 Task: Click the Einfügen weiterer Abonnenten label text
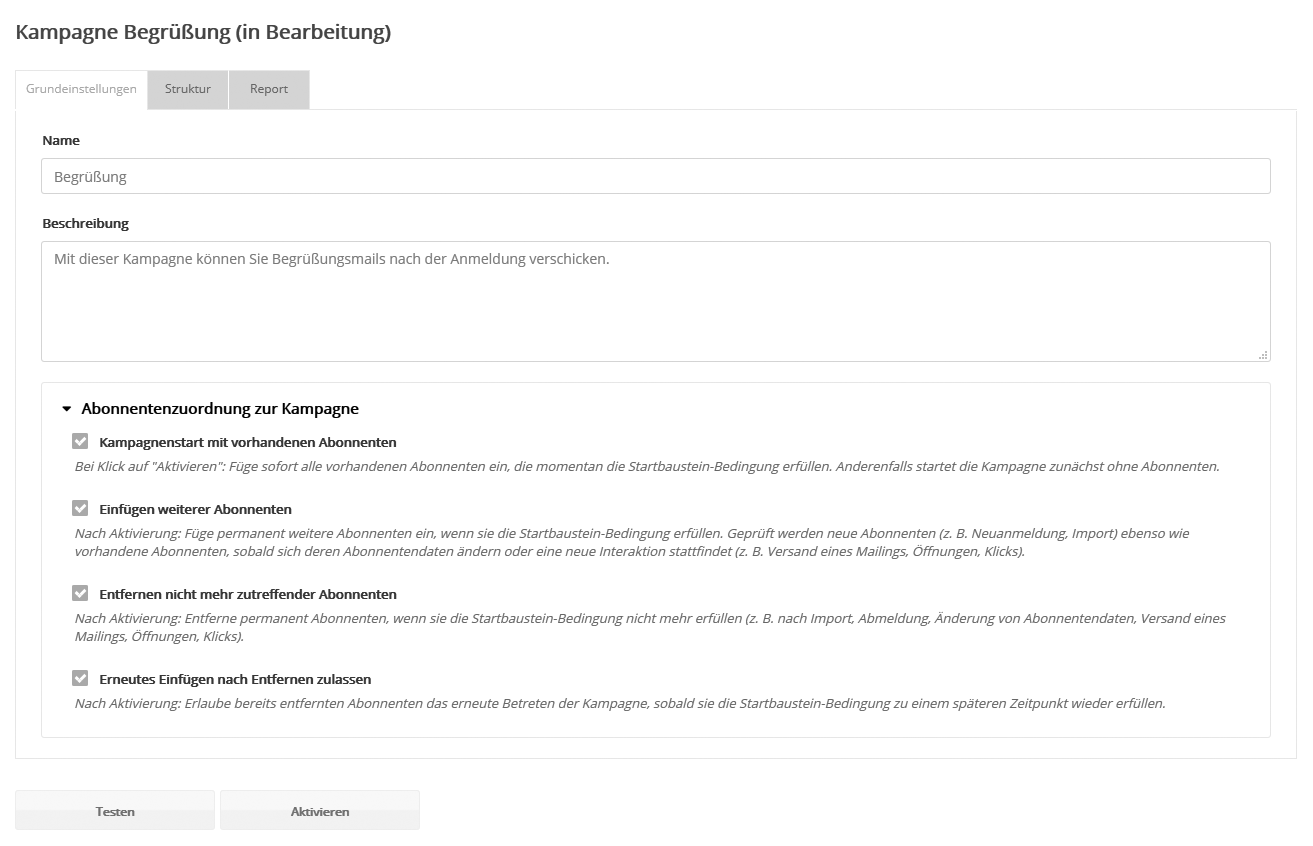pyautogui.click(x=196, y=510)
